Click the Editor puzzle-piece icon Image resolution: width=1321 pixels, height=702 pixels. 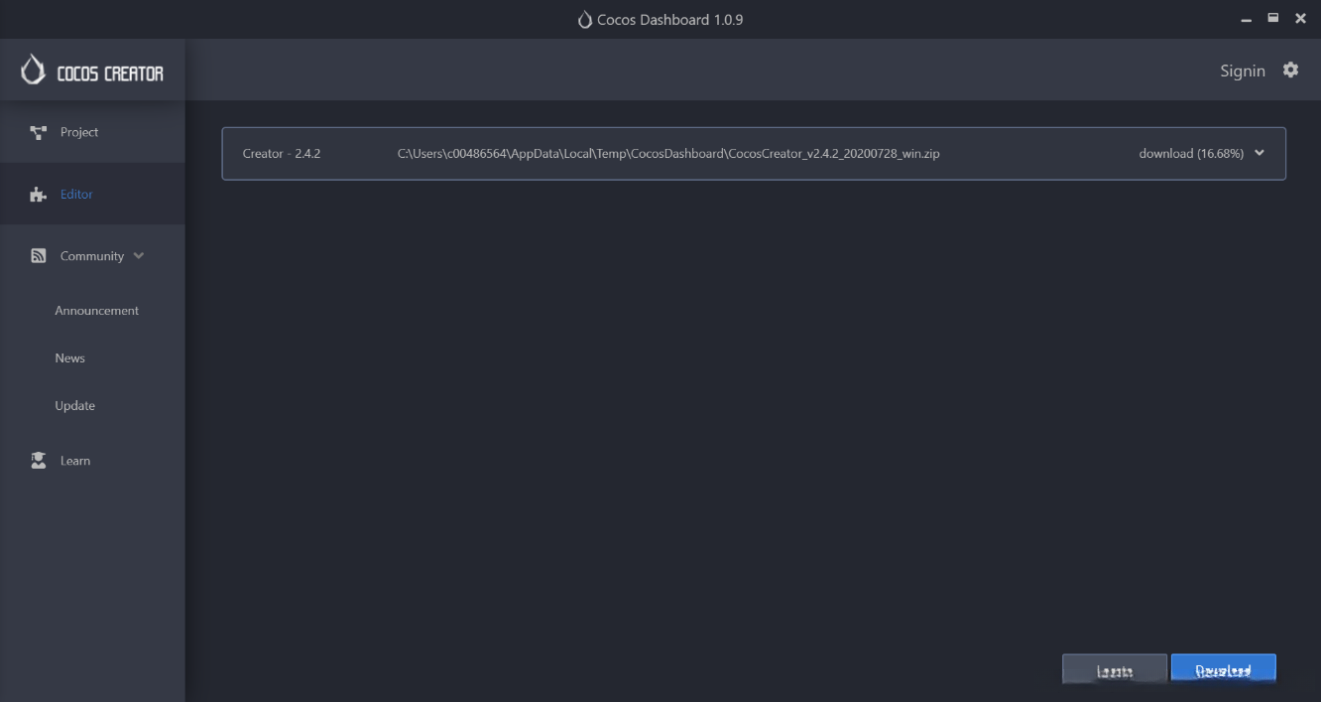coord(38,194)
